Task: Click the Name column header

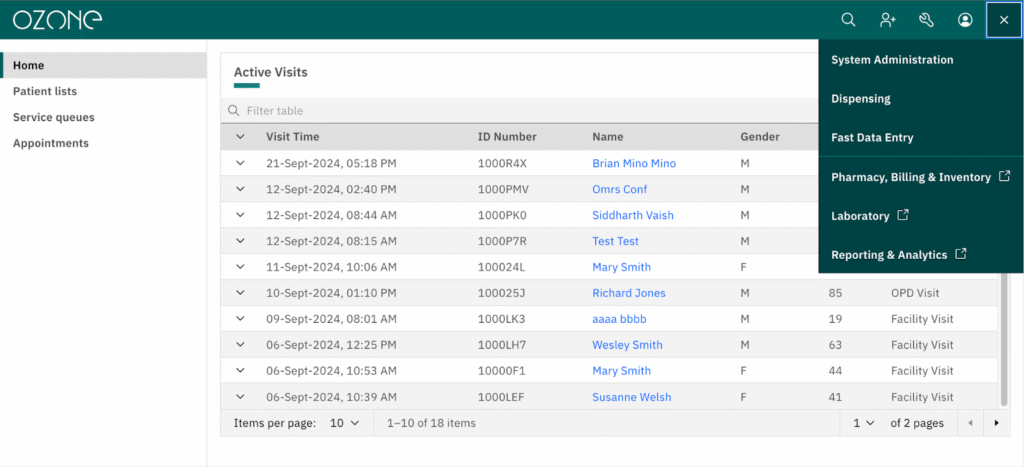Action: pyautogui.click(x=607, y=137)
